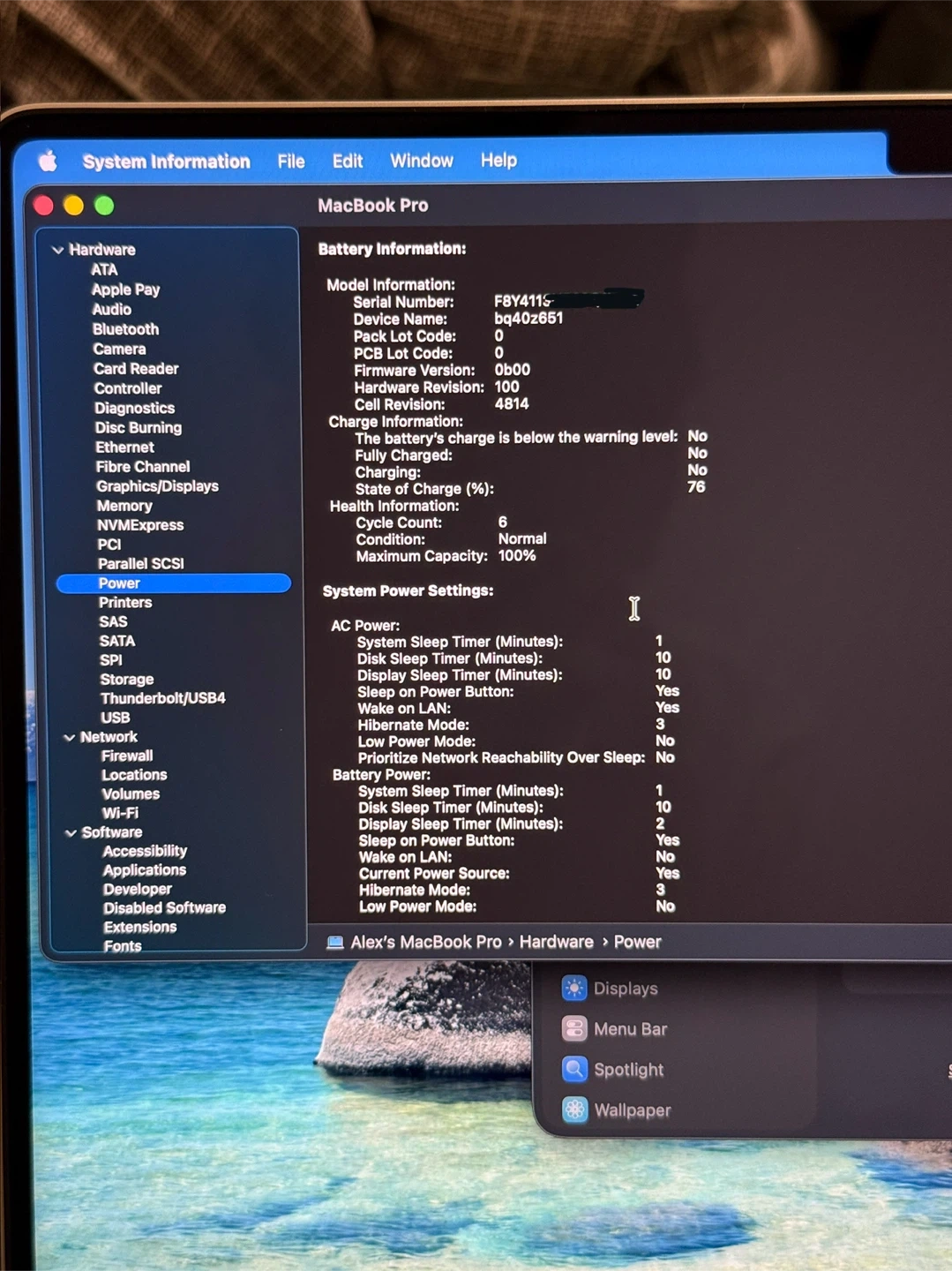Click the computer icon in path bar

335,943
